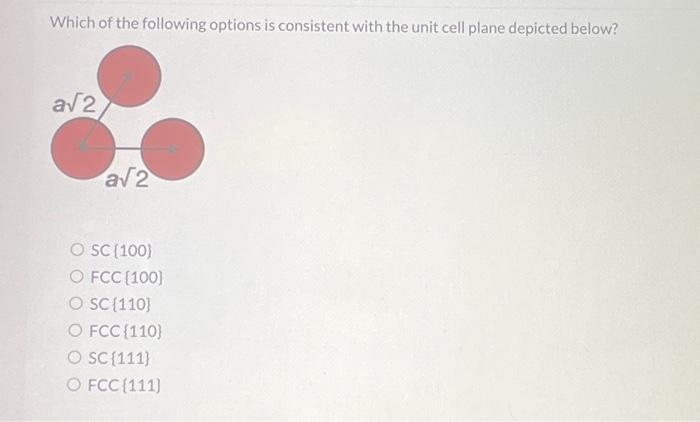Image resolution: width=700 pixels, height=422 pixels.
Task: Mark the FCC {111} radio button
Action: (74, 384)
